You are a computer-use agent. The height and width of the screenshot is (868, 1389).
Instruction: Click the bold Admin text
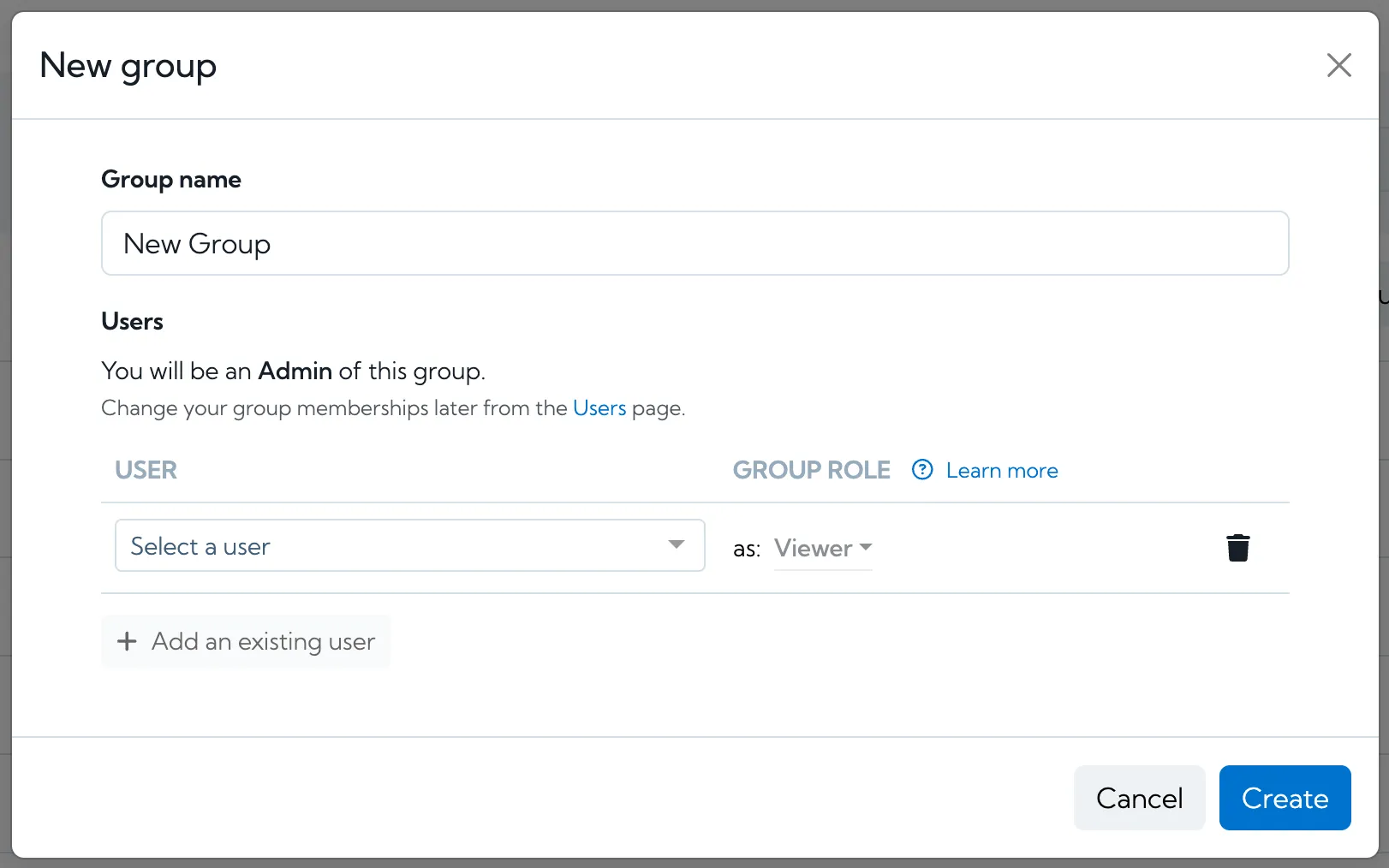pos(295,371)
